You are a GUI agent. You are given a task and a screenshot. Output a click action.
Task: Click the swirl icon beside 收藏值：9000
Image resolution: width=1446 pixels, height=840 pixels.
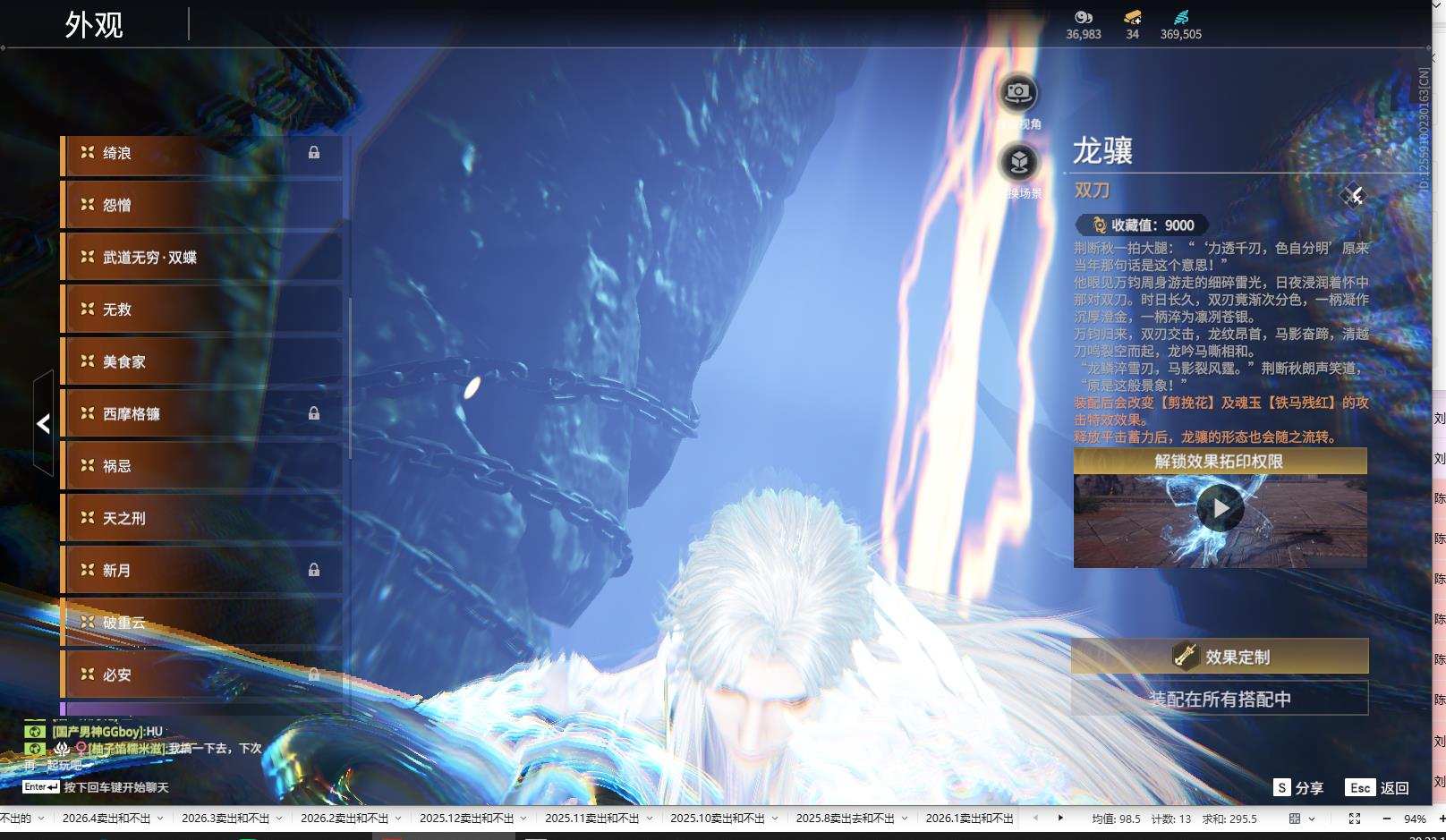pos(1099,225)
